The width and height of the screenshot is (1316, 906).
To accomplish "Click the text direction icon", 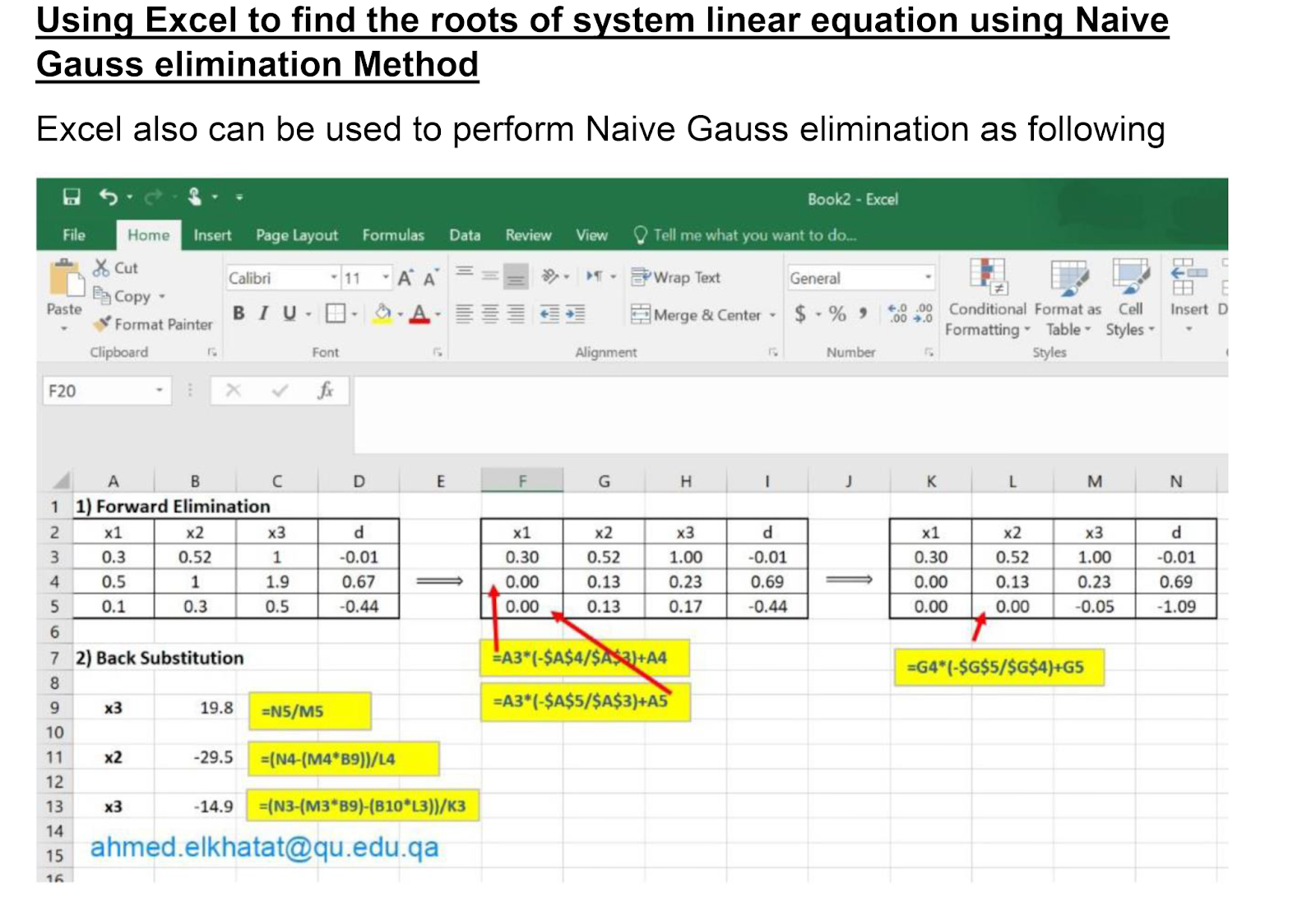I will tap(595, 276).
